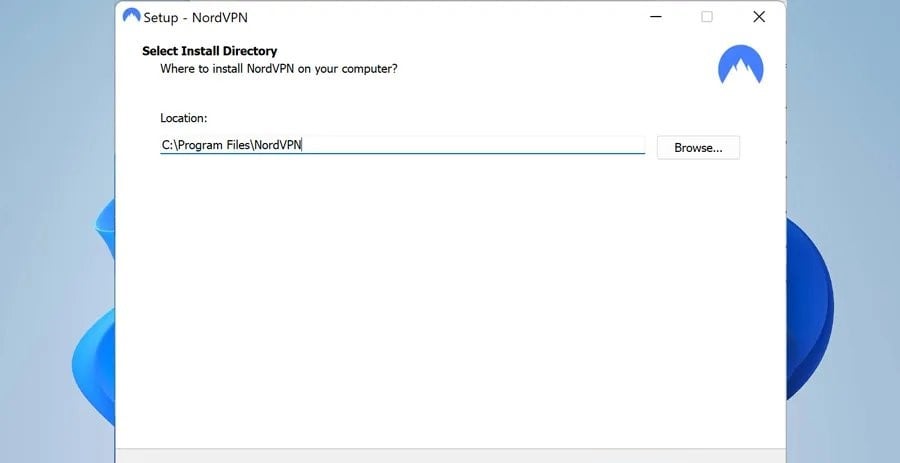Click the Location path input field

point(402,145)
